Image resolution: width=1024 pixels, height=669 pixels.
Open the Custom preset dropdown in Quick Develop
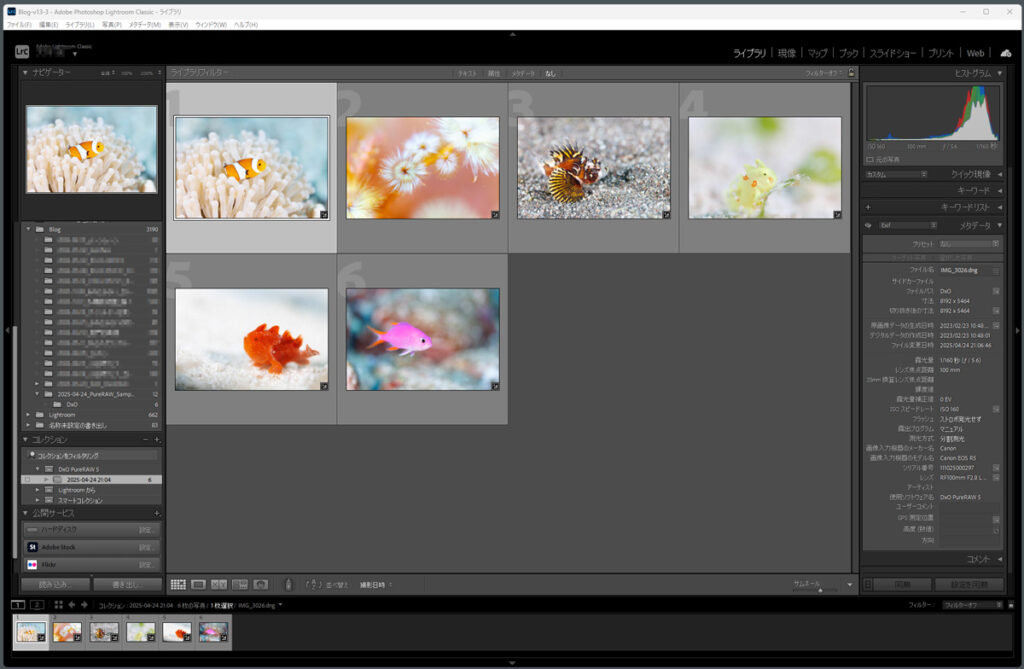tap(896, 174)
